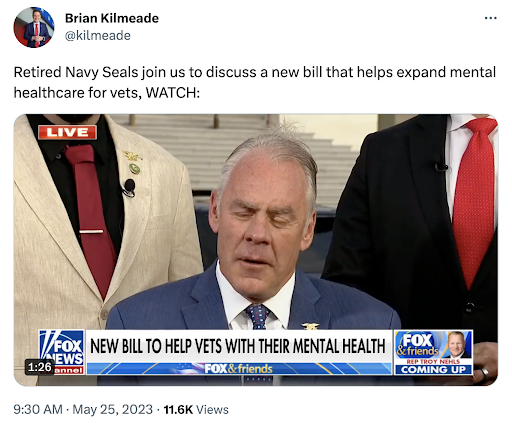Viewport: 512px width, 428px height.
Task: Click the Fox & Friends coming up graphic
Action: (433, 352)
